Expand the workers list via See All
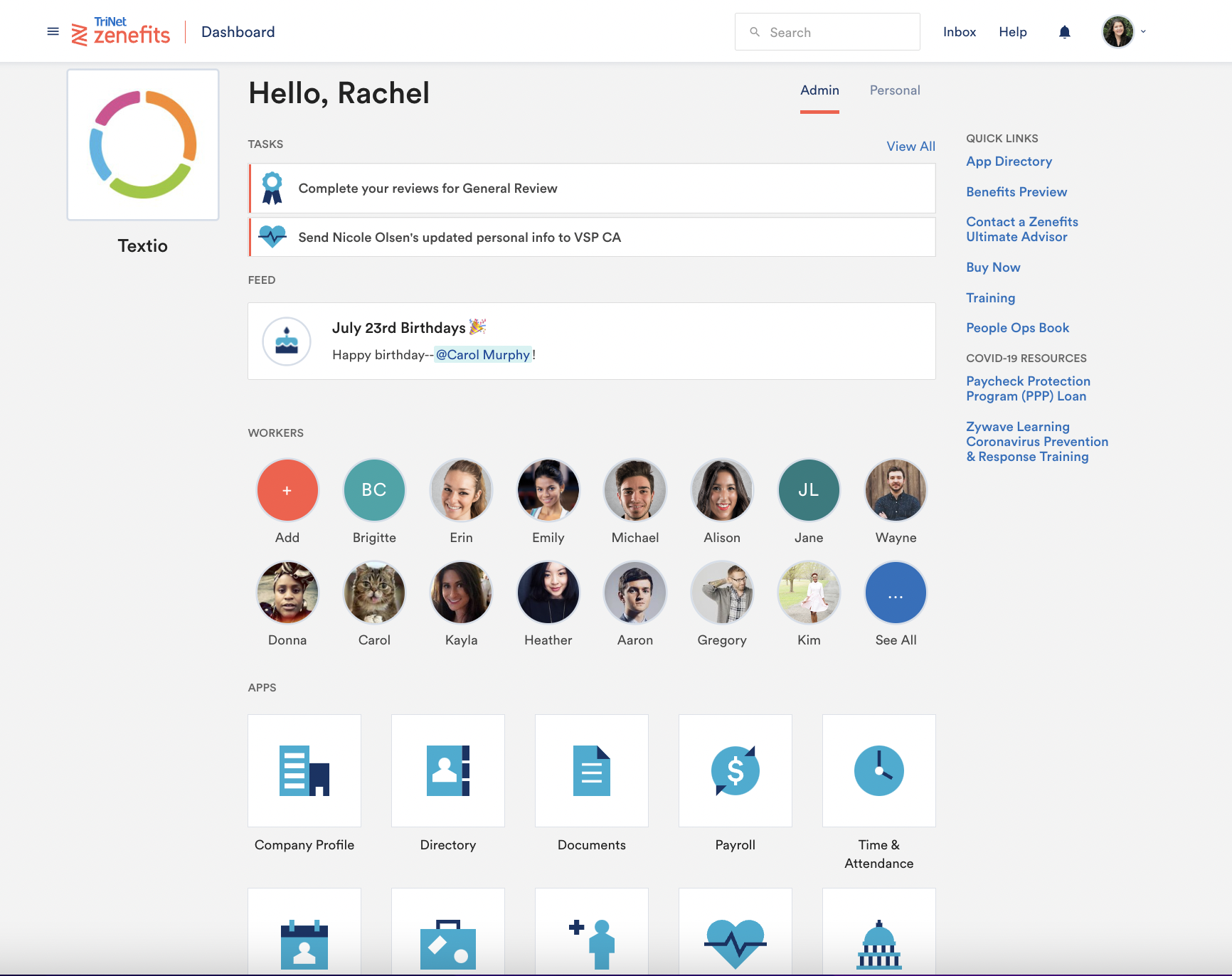The image size is (1232, 976). (896, 592)
